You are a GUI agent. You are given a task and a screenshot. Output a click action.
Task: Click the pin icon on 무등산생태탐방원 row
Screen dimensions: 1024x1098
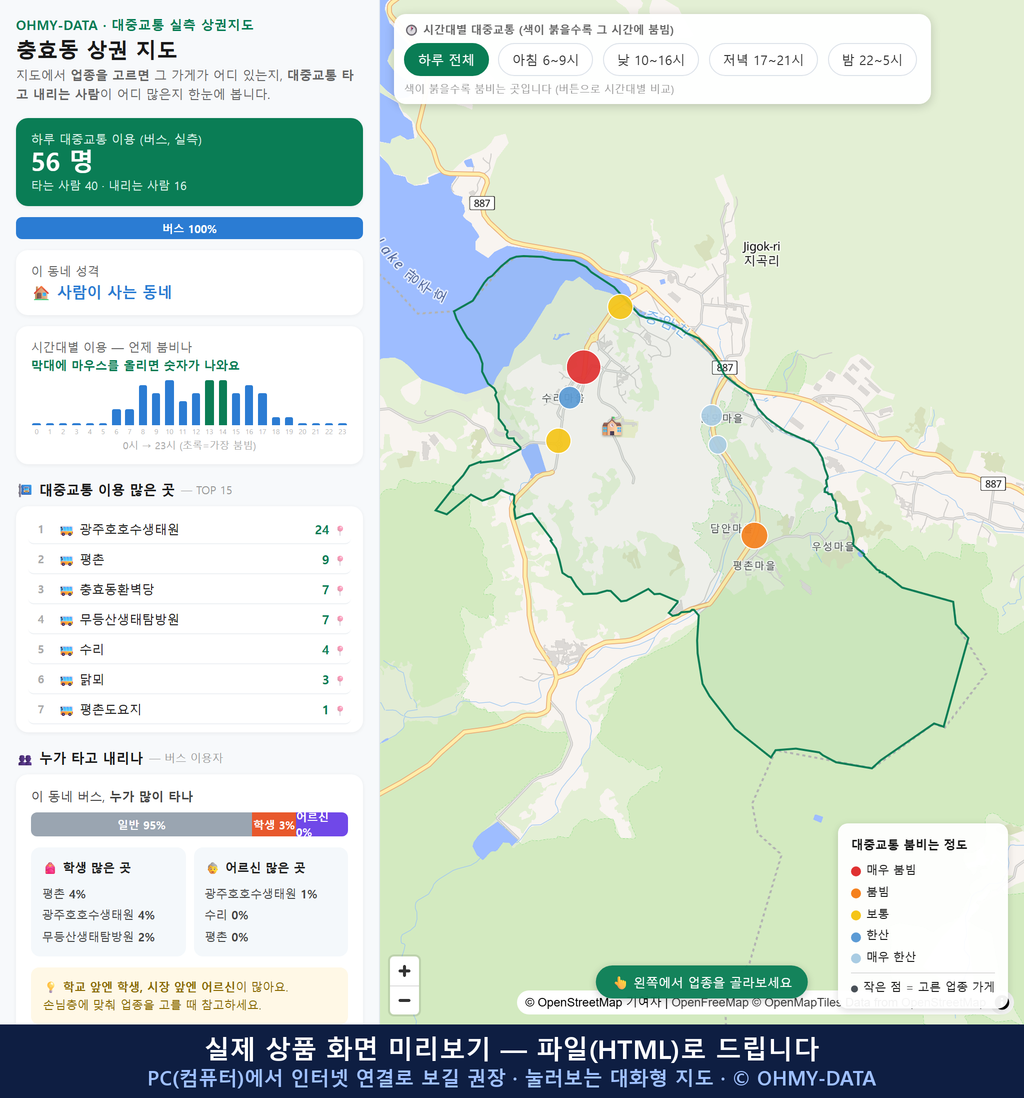(x=340, y=620)
